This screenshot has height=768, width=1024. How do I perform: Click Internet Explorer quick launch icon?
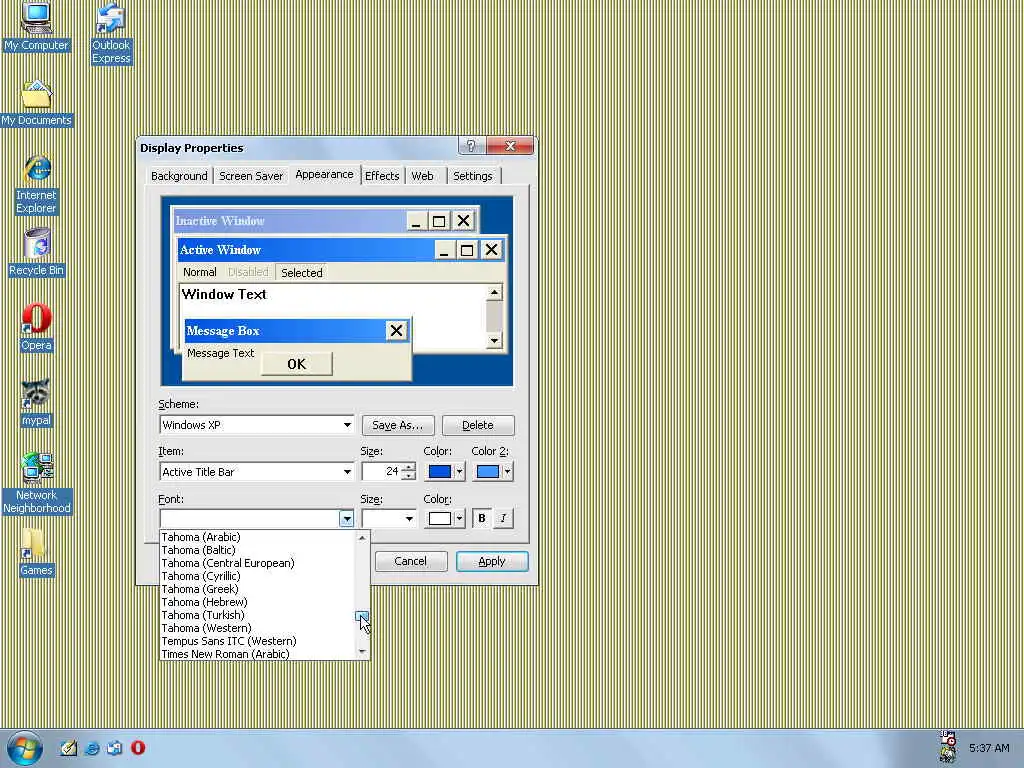[x=92, y=748]
